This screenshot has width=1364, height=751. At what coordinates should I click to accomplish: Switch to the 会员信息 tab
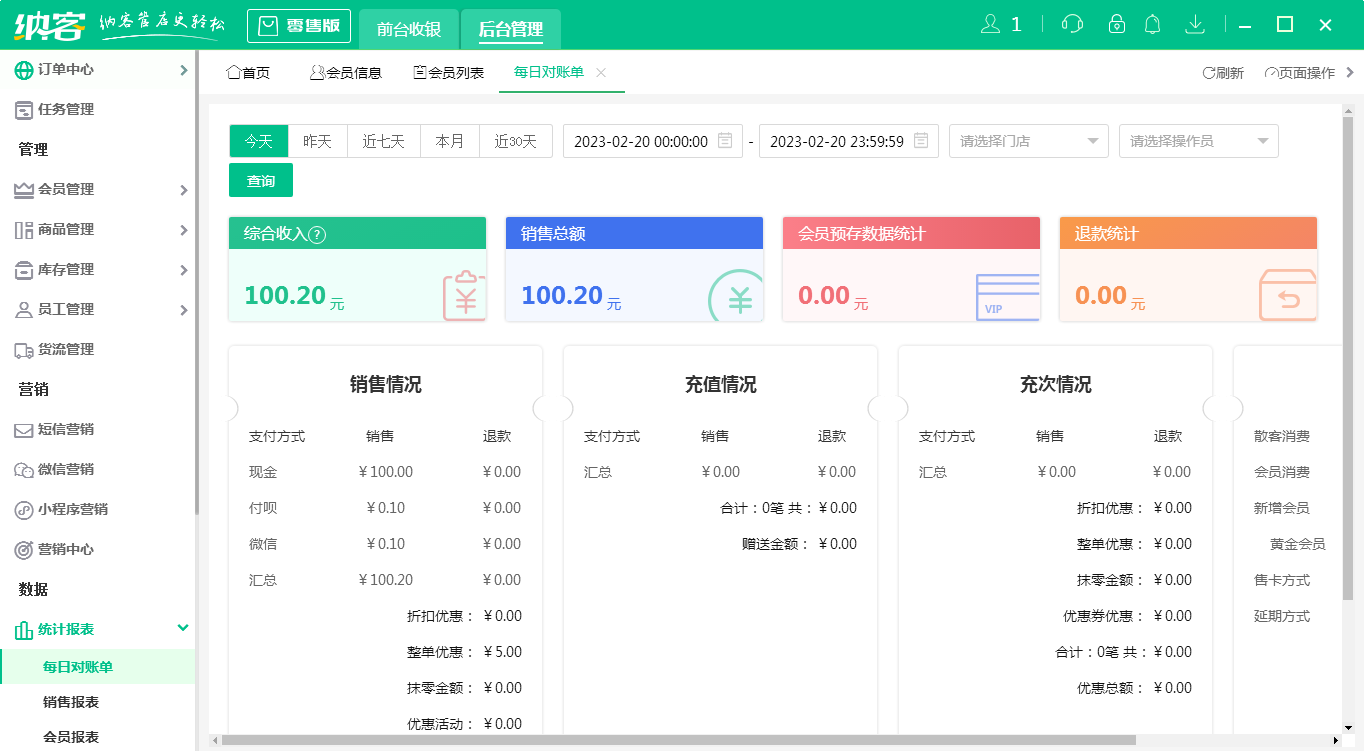pyautogui.click(x=346, y=72)
